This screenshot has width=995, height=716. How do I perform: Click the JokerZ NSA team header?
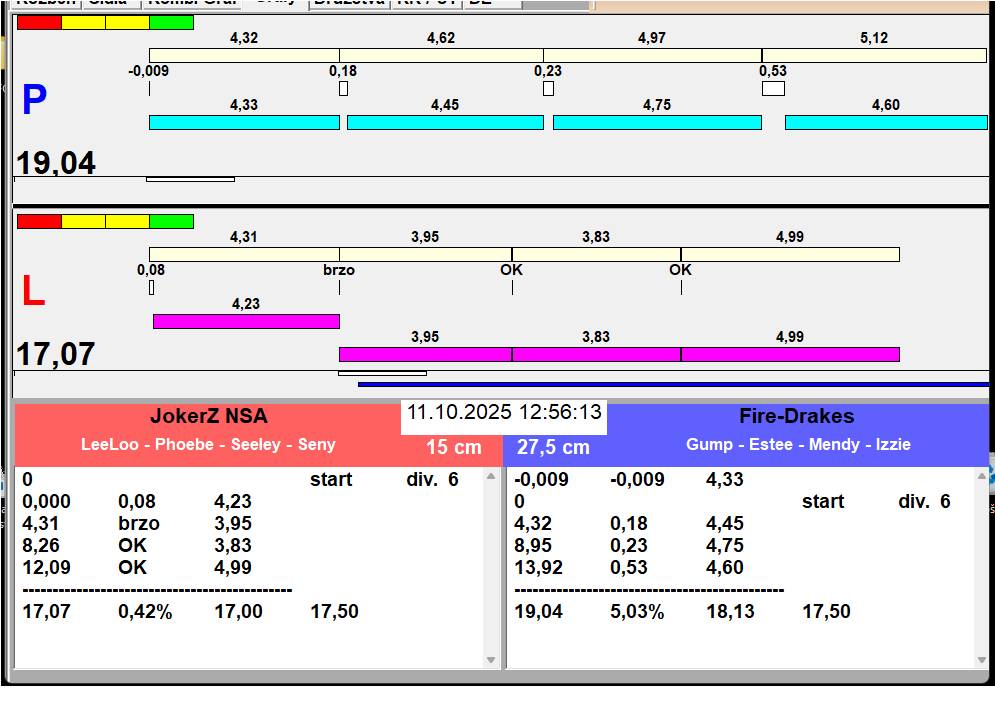[x=208, y=417]
